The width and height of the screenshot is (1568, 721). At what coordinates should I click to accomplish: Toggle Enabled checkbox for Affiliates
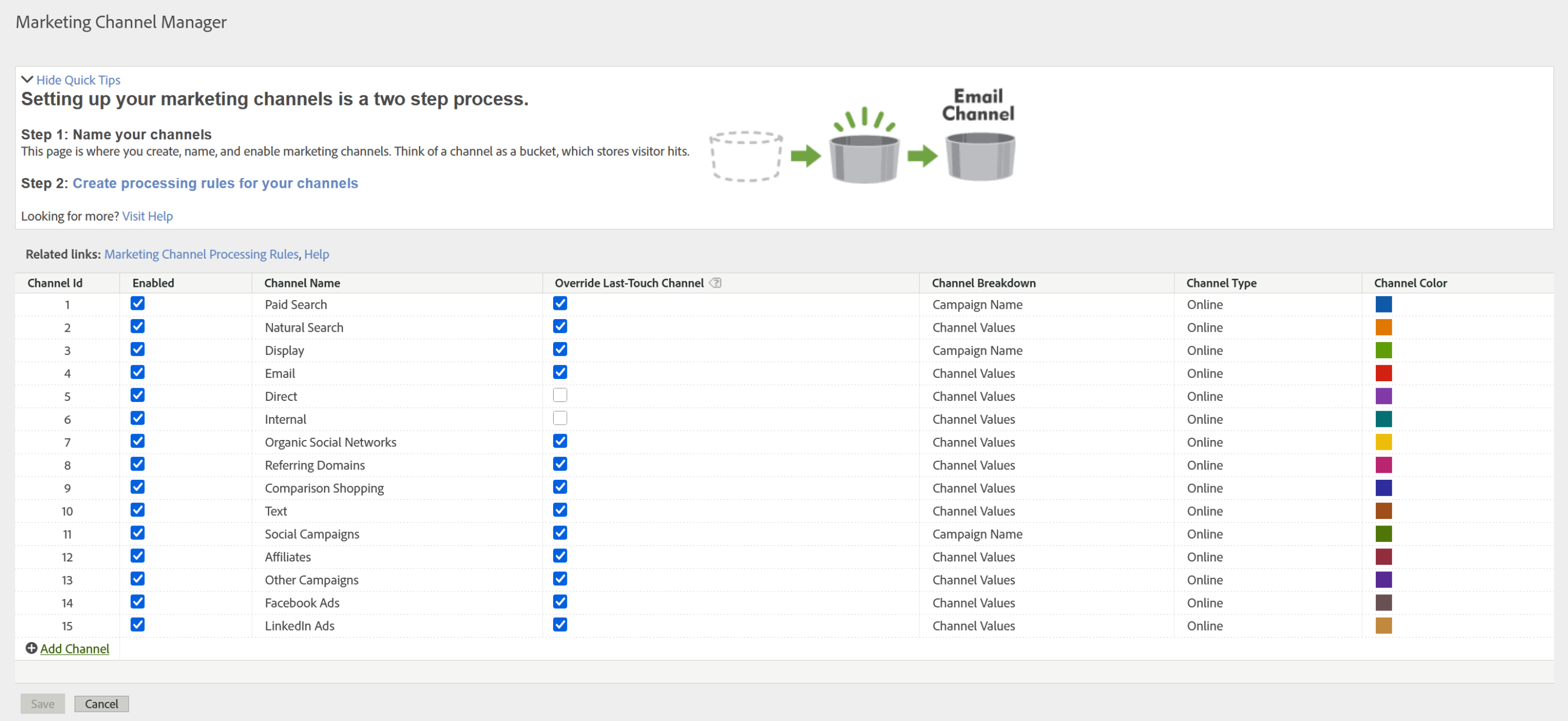[x=138, y=556]
